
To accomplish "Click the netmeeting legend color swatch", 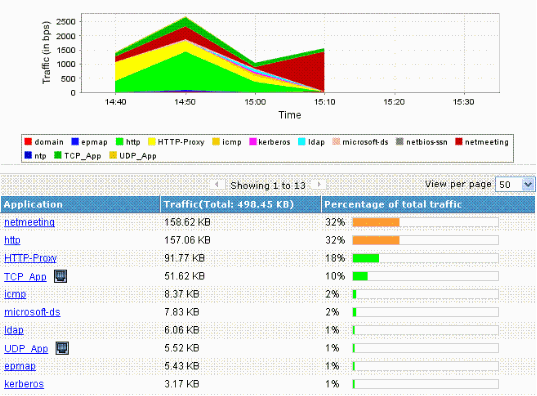I will [x=459, y=141].
